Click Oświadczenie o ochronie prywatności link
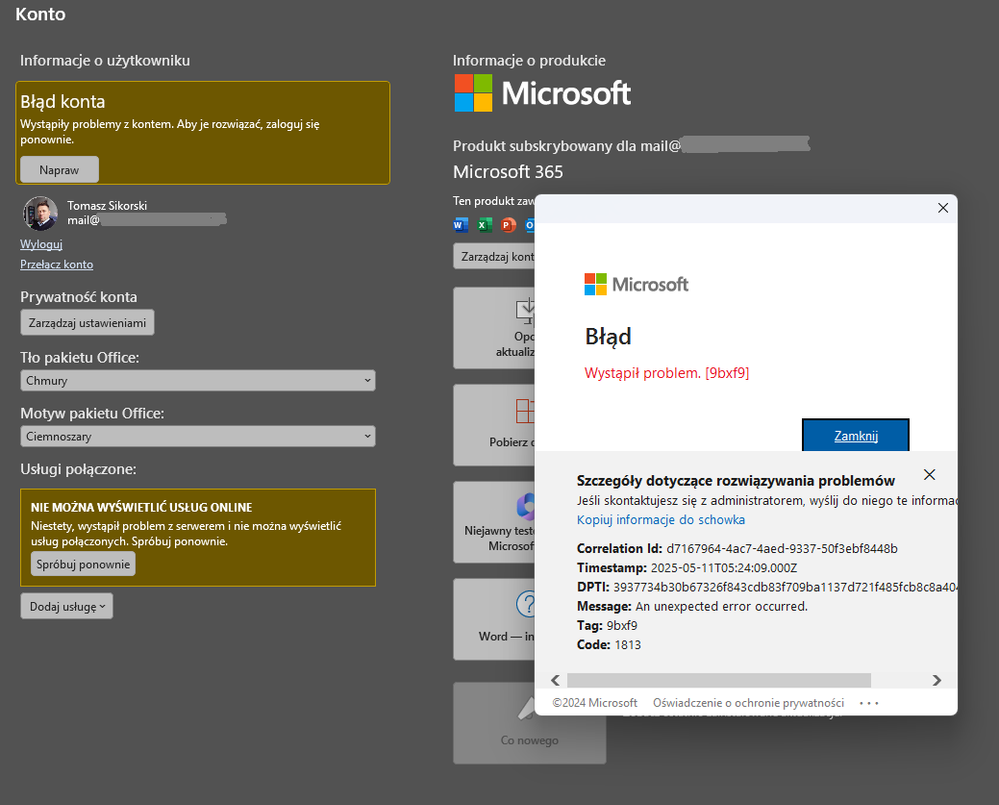 (x=749, y=702)
